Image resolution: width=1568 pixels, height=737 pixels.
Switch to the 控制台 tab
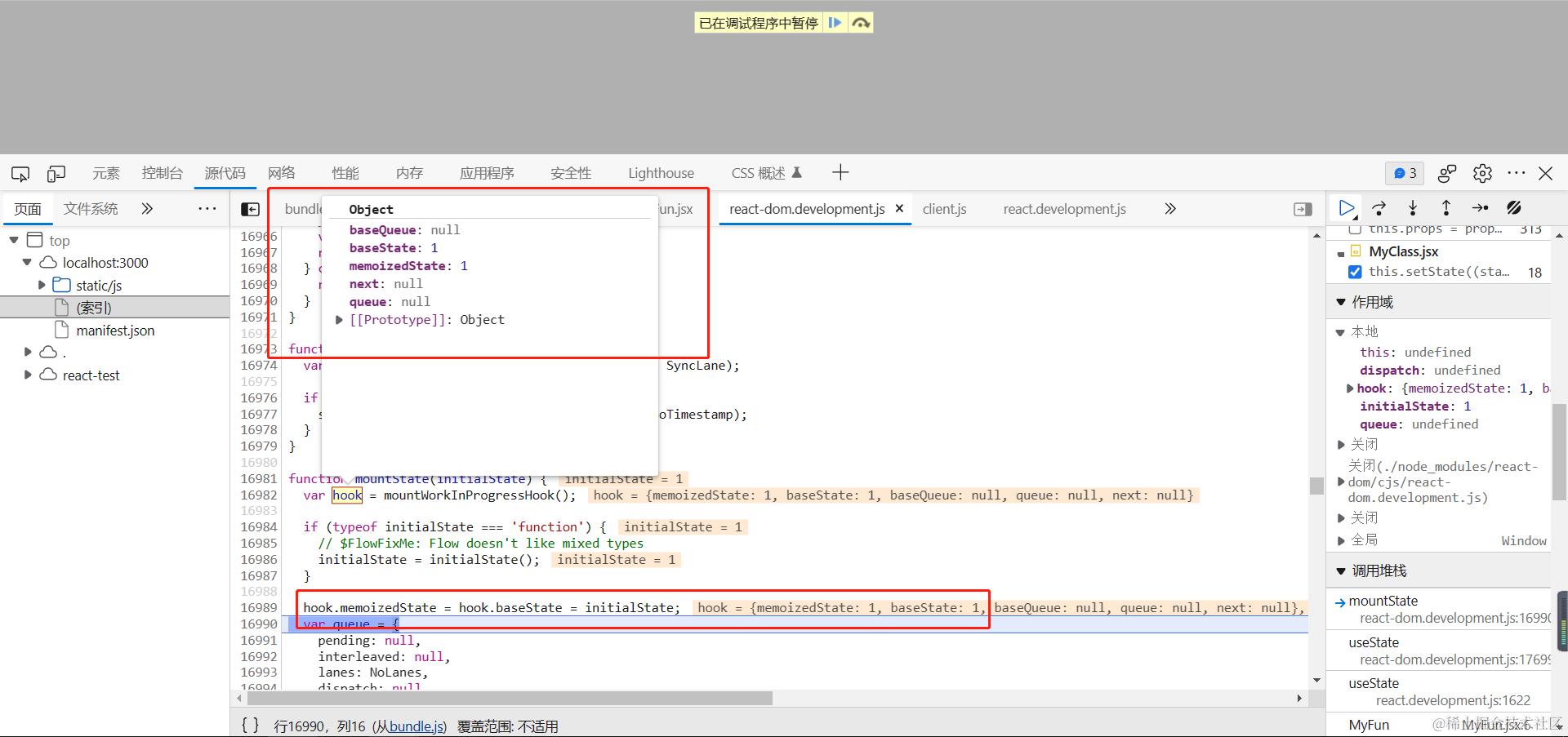coord(162,173)
